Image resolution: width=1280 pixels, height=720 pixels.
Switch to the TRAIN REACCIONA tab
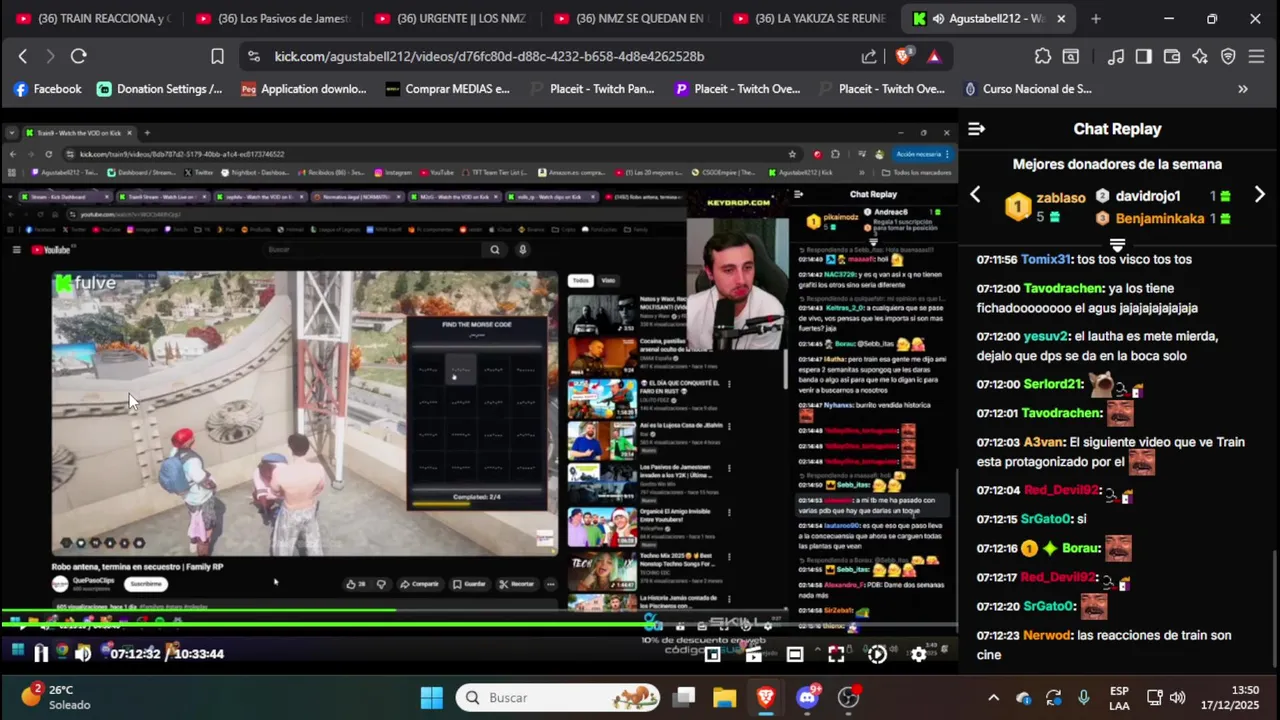pyautogui.click(x=93, y=18)
